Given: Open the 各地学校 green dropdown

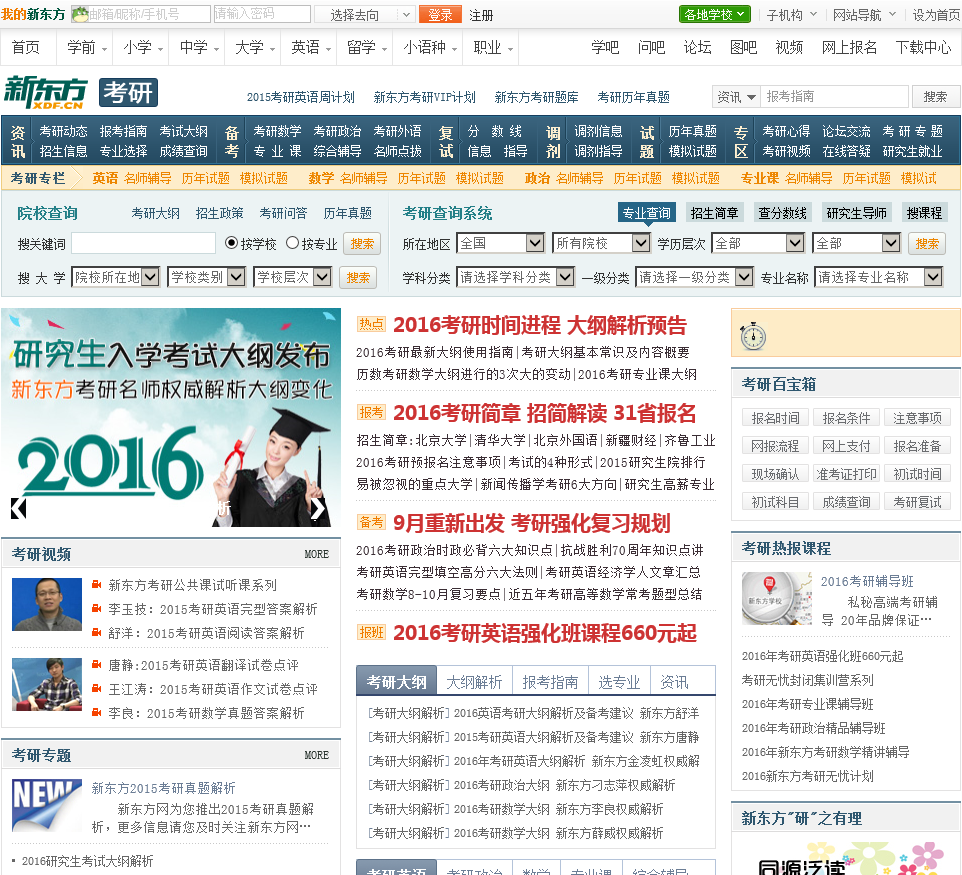Looking at the screenshot, I should coord(715,14).
